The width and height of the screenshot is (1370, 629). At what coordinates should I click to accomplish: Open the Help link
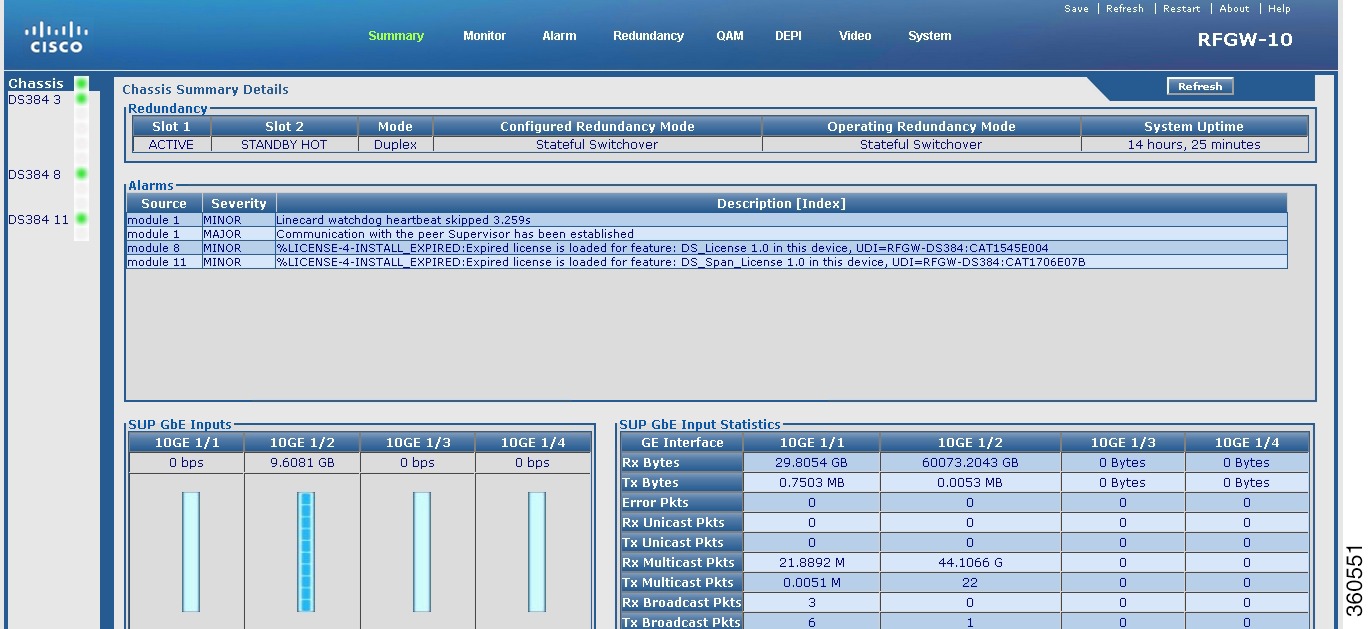click(x=1279, y=9)
